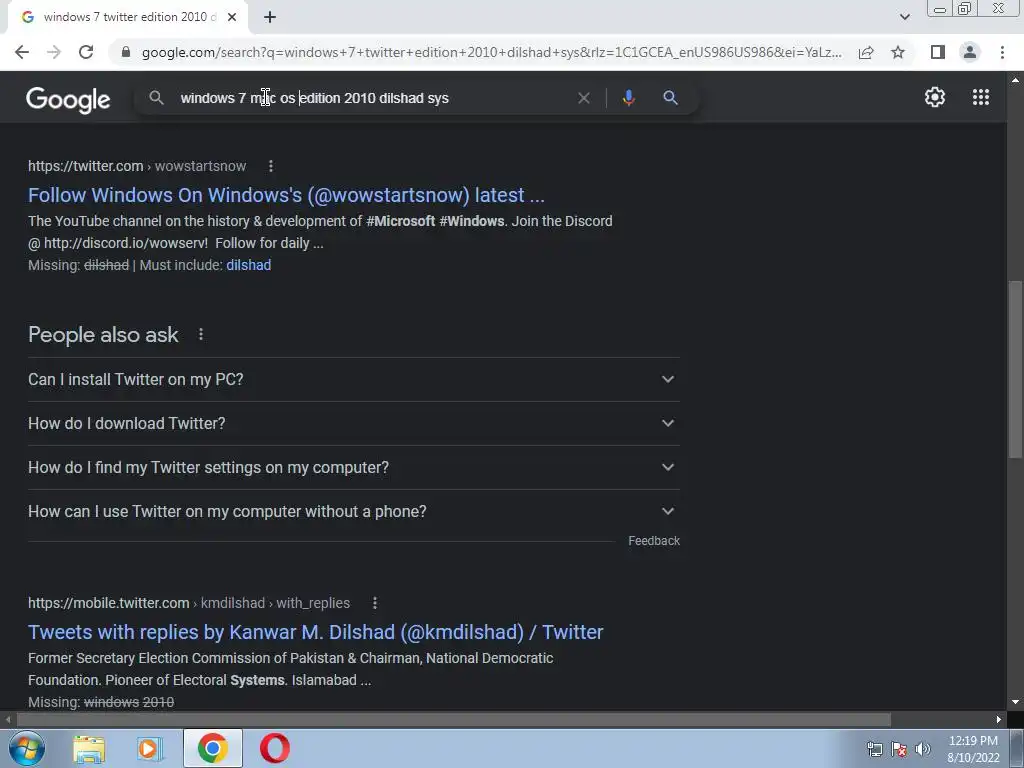Click the horizontal scrollbar thumb

click(x=453, y=719)
